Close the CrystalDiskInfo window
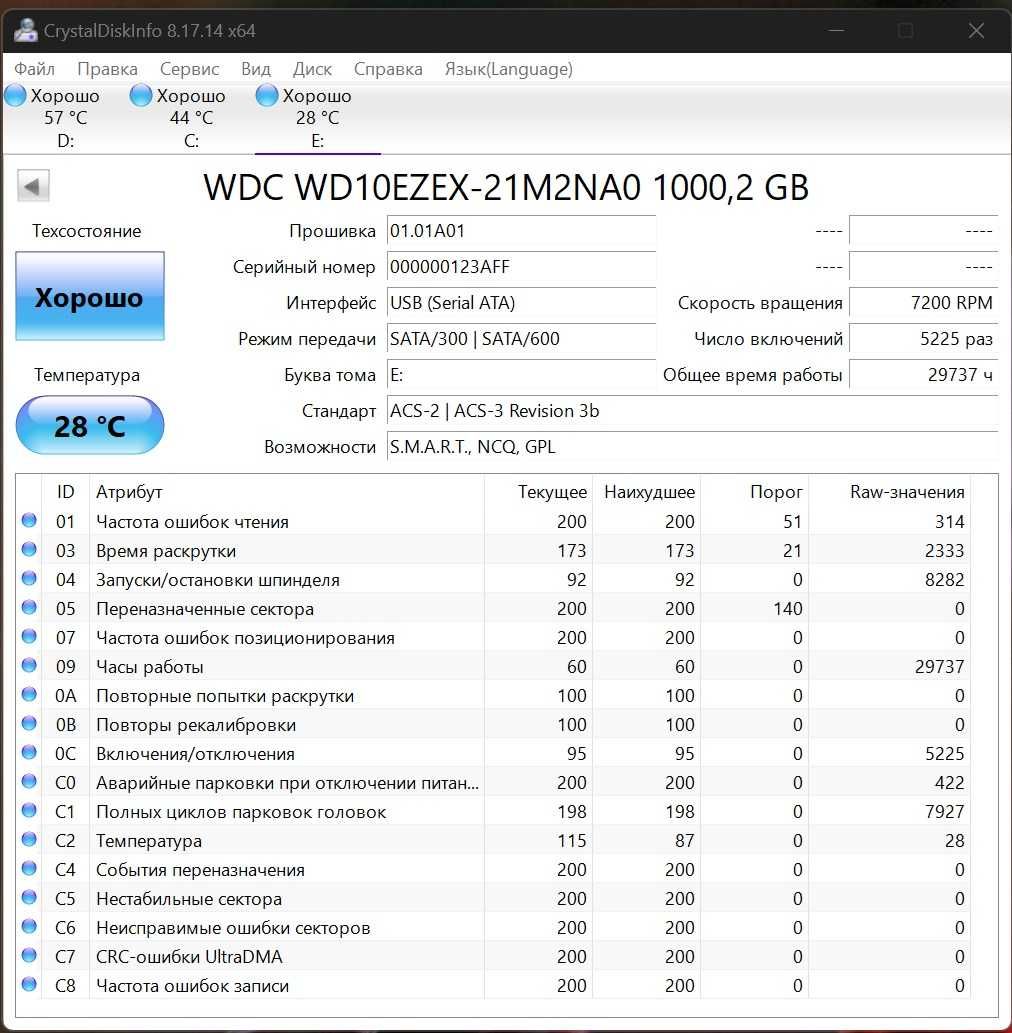Screen dimensions: 1012x1033 pos(976,30)
